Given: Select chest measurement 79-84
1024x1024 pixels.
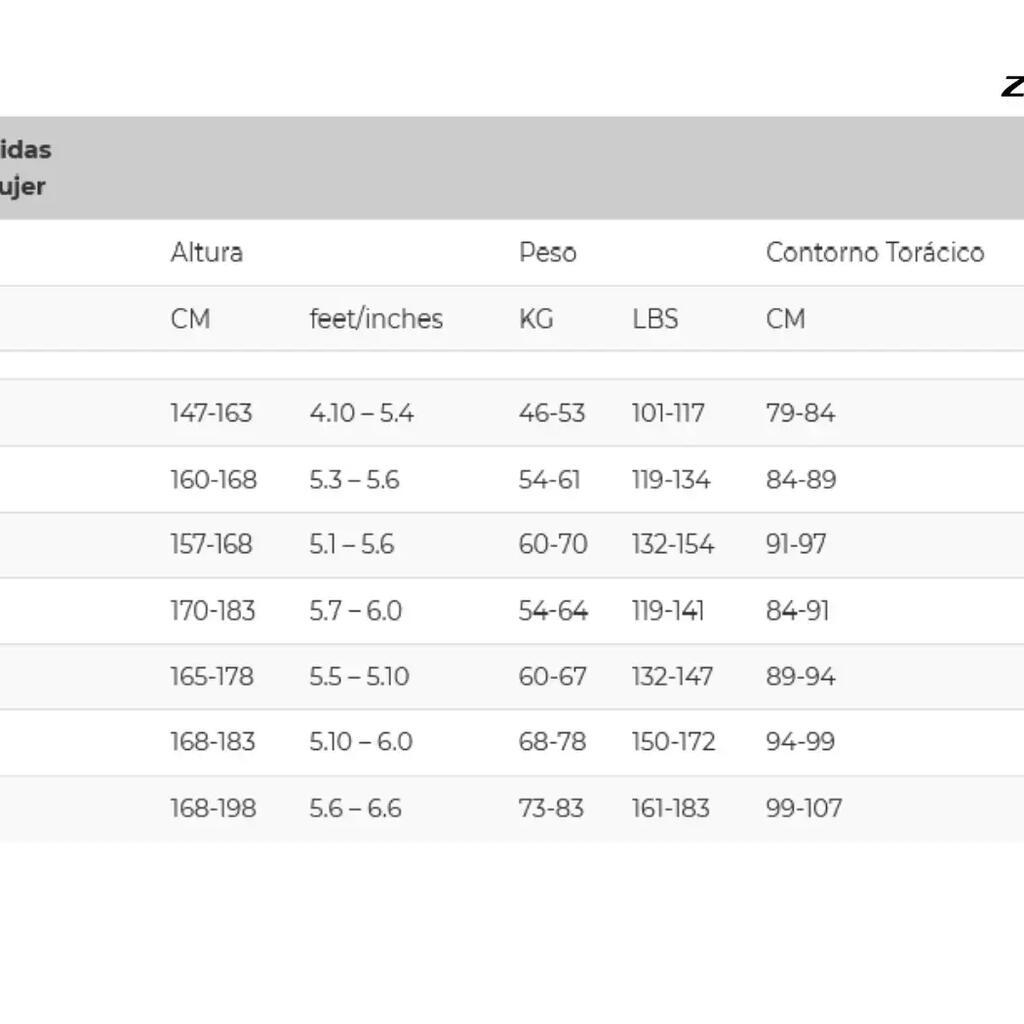Looking at the screenshot, I should [800, 413].
